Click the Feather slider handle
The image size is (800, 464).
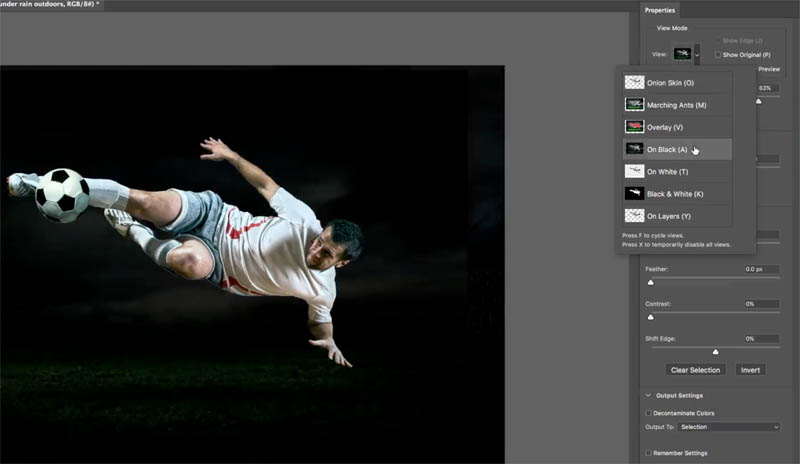click(651, 282)
